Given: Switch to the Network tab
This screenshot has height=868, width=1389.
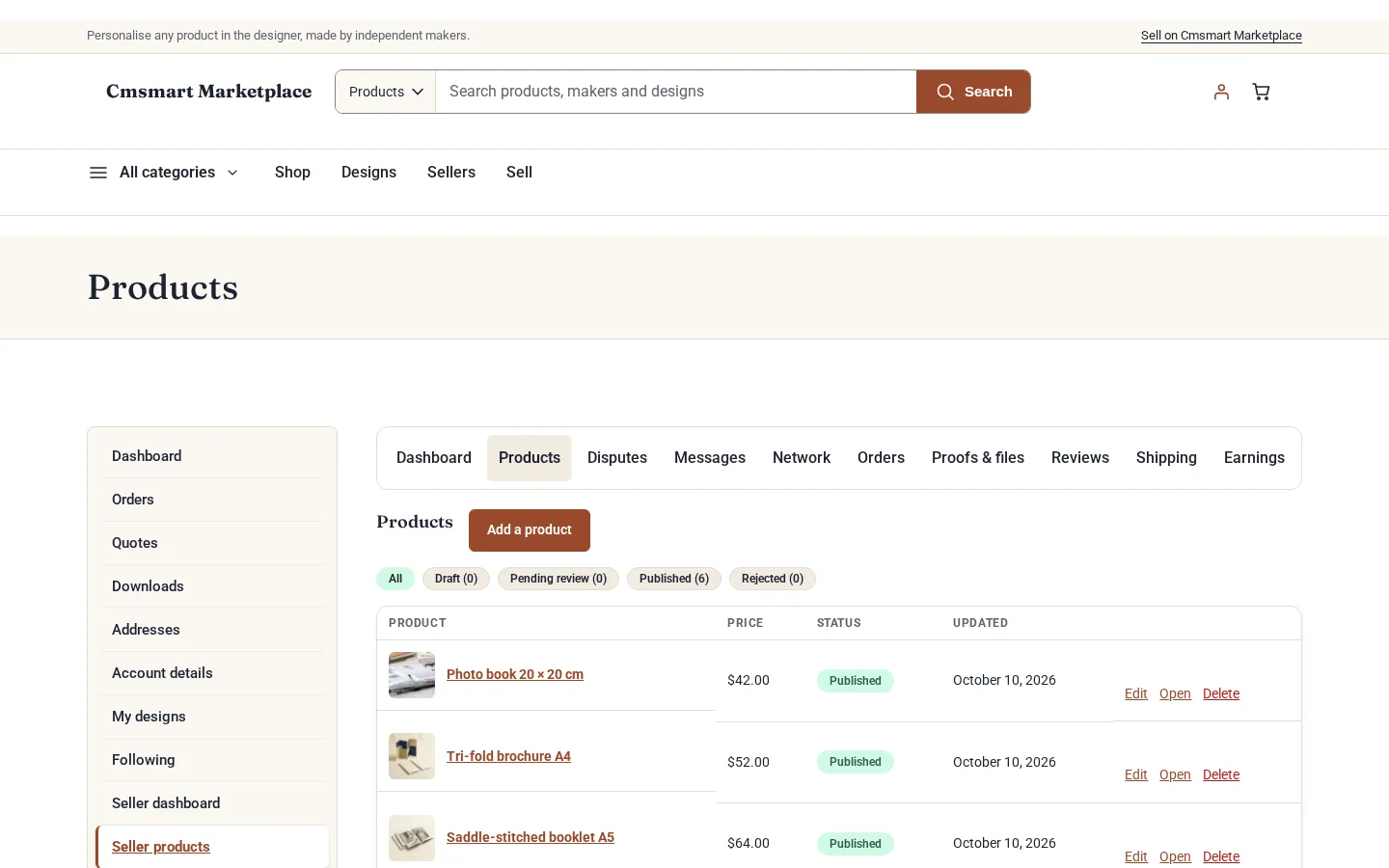Looking at the screenshot, I should point(802,458).
